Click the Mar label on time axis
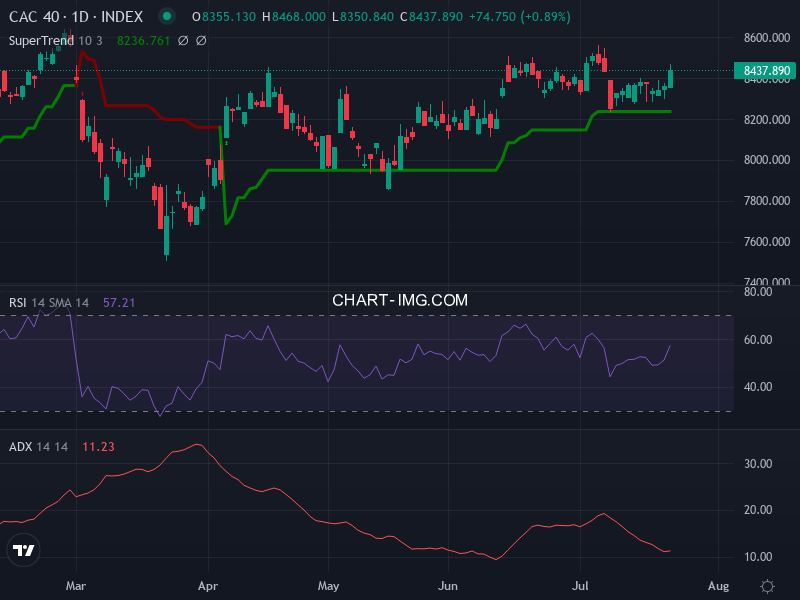This screenshot has width=800, height=600. 76,586
